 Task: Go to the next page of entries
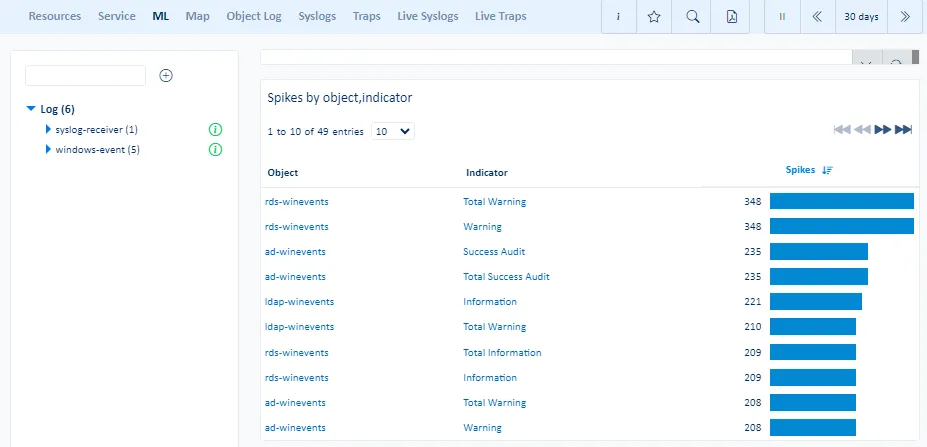point(883,130)
